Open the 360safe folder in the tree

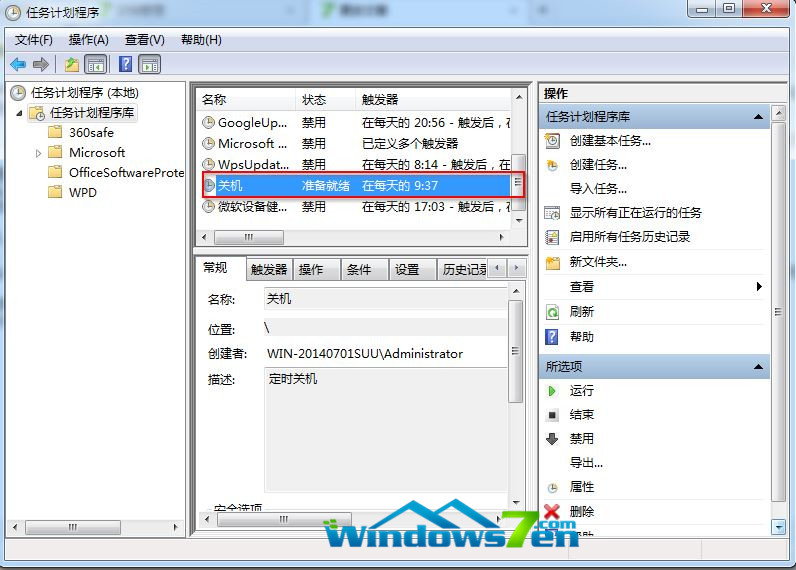[90, 132]
